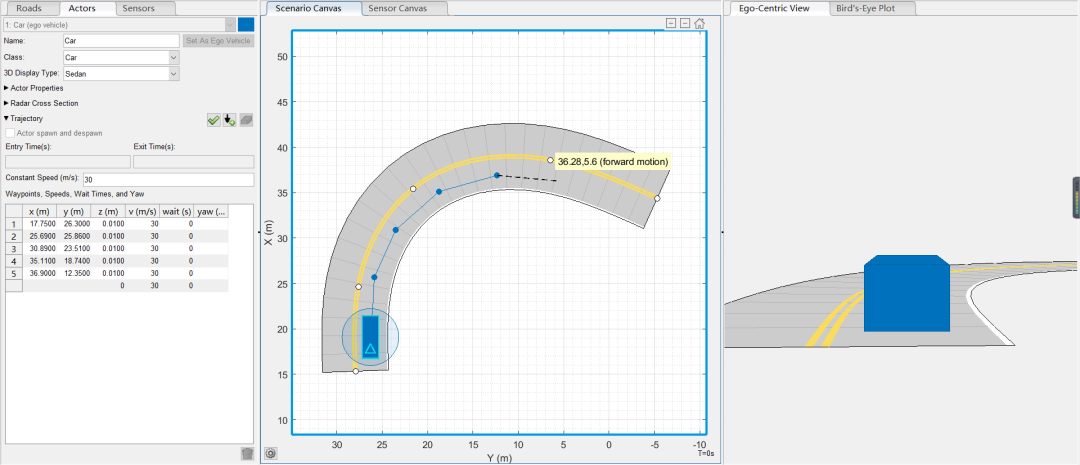Select waypoint row header 1

(x=14, y=224)
